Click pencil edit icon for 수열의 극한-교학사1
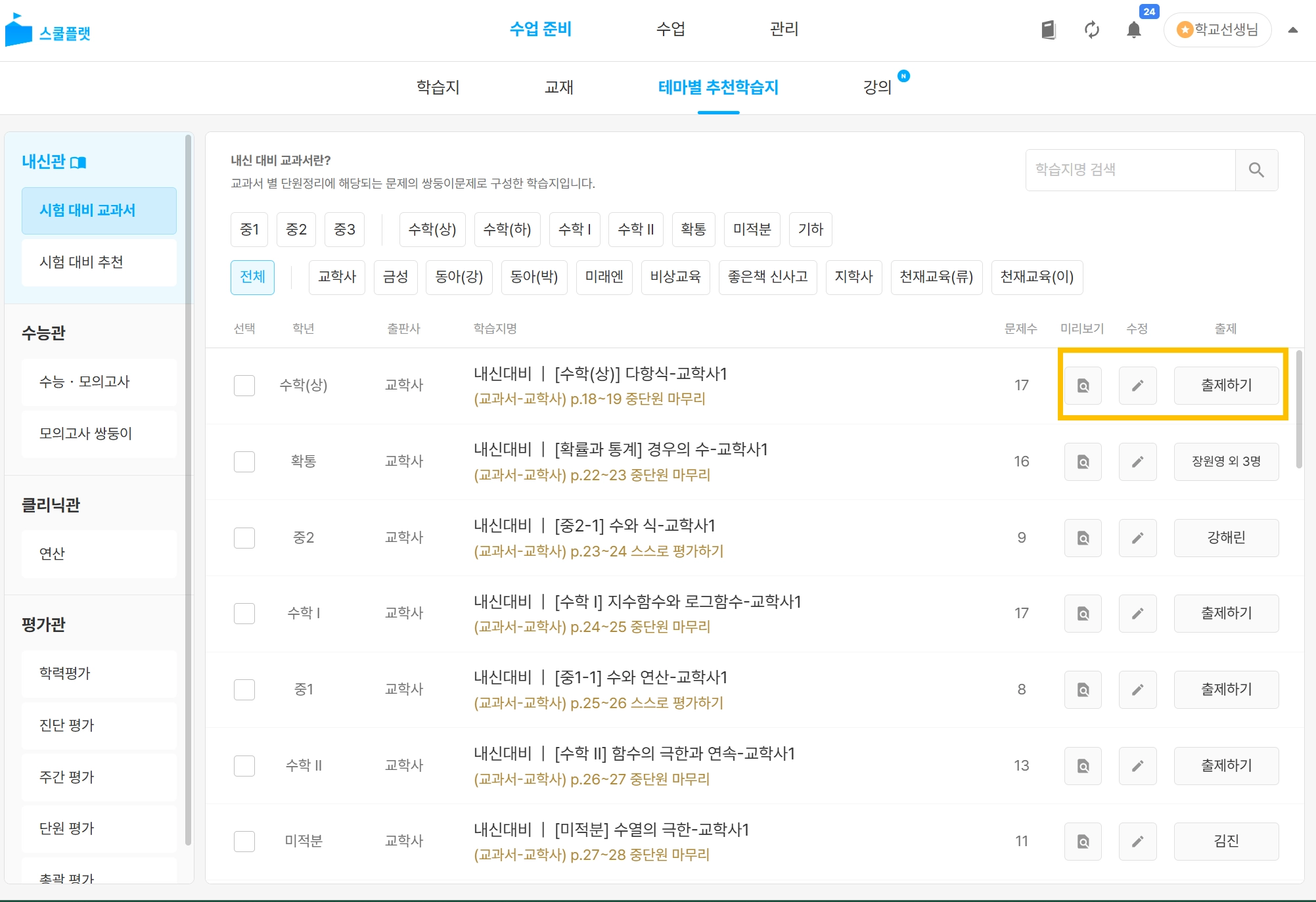1316x902 pixels. pyautogui.click(x=1137, y=842)
